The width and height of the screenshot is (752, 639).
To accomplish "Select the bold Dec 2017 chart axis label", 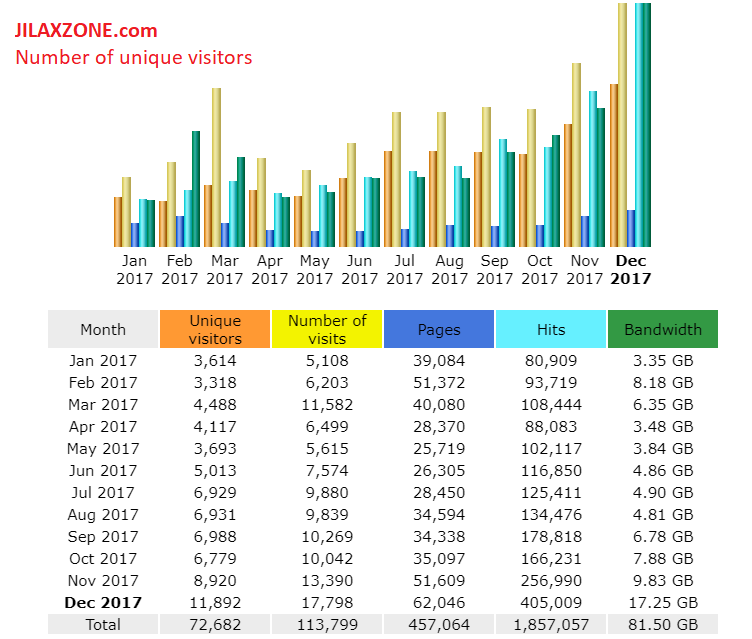I will tap(631, 270).
